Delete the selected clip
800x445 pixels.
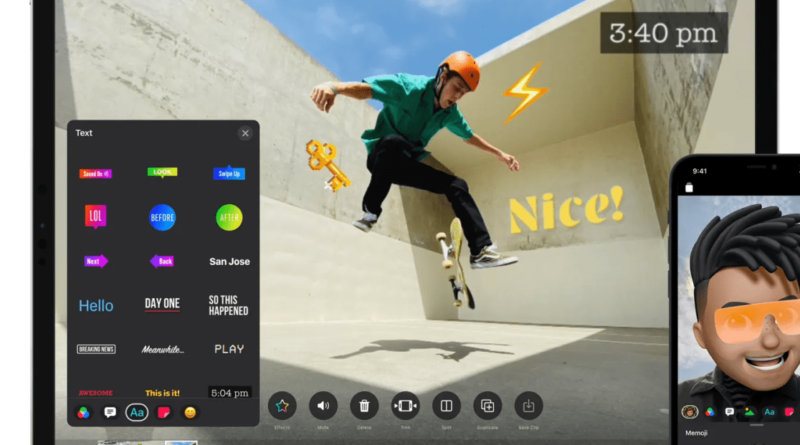364,406
